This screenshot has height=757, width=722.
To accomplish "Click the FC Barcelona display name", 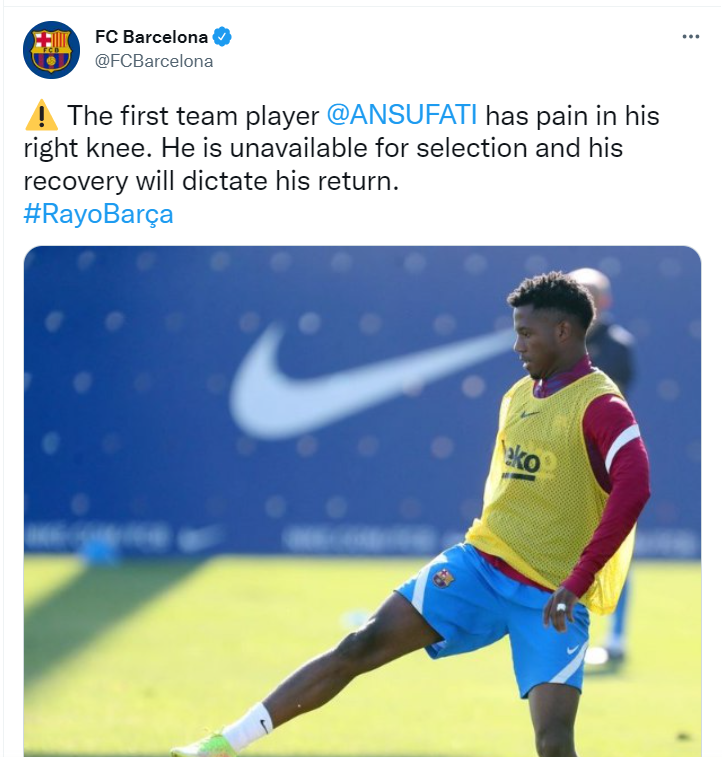I will [x=151, y=38].
